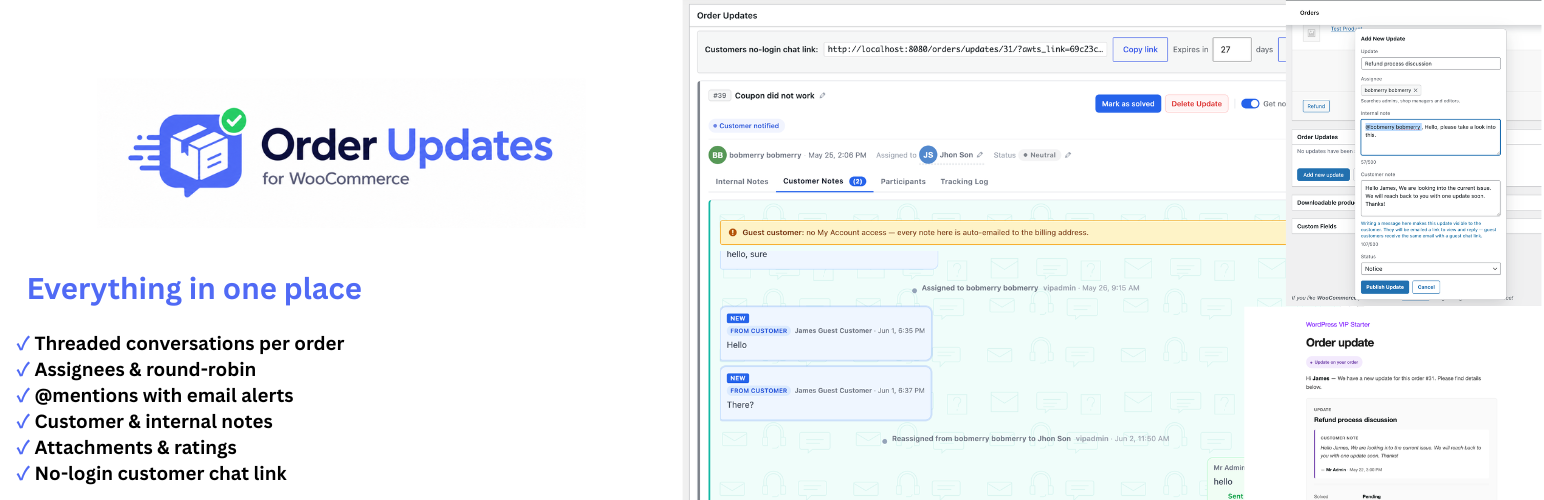1544x500 pixels.
Task: Click the Refund button in Orders panel
Action: [x=1316, y=106]
